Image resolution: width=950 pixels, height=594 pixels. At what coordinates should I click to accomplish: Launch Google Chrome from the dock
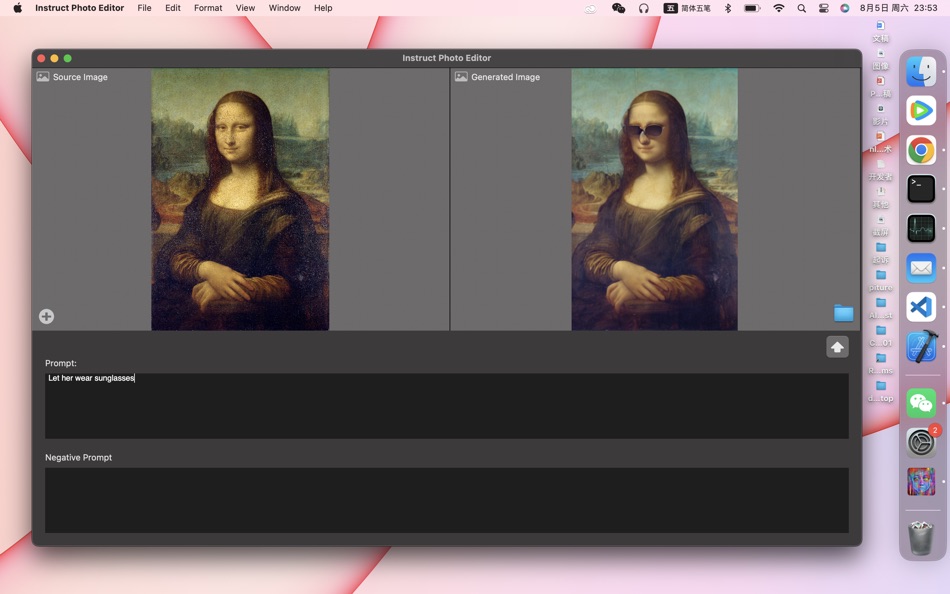[921, 150]
